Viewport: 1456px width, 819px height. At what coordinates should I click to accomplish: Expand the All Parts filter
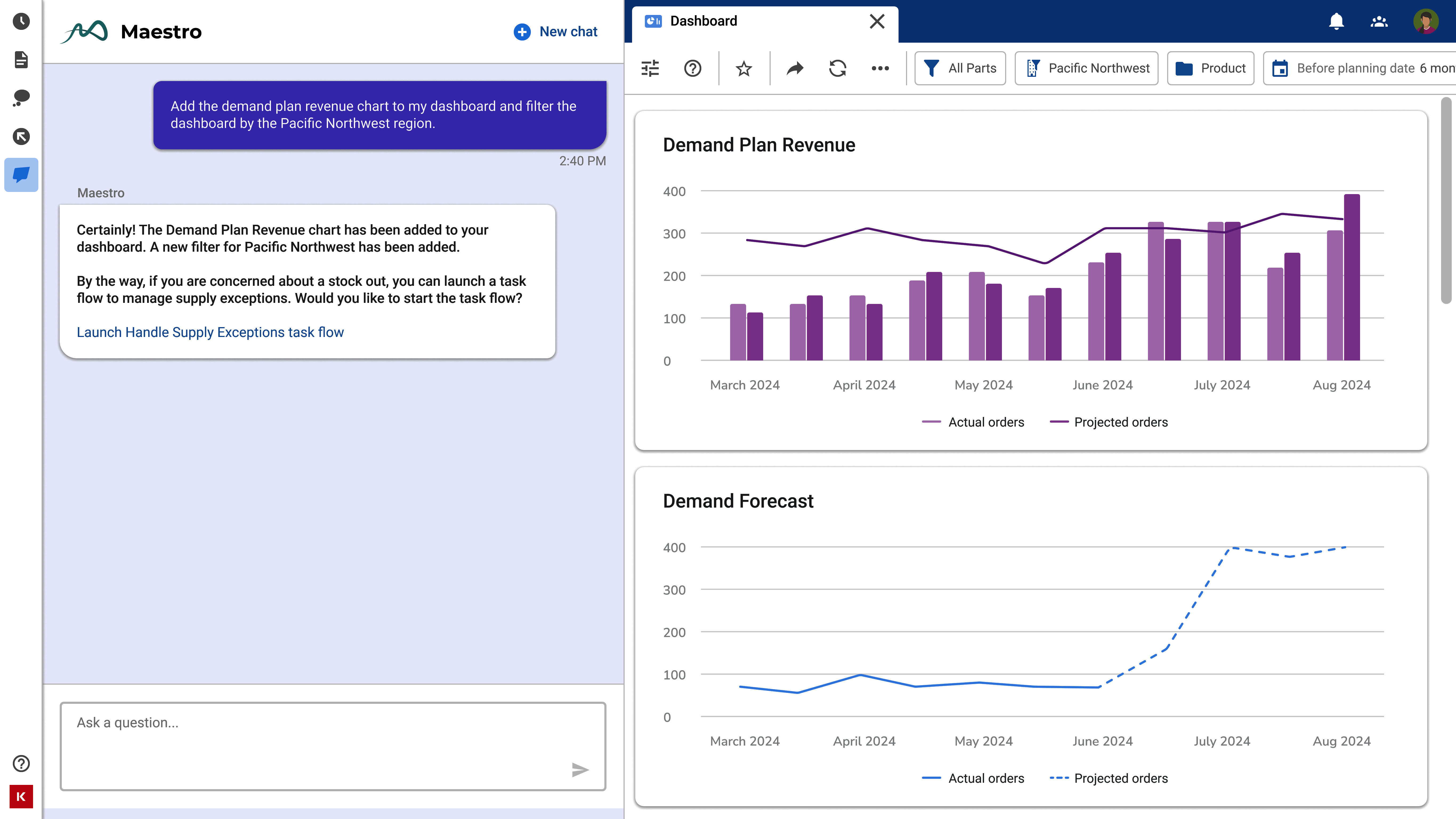[x=960, y=69]
